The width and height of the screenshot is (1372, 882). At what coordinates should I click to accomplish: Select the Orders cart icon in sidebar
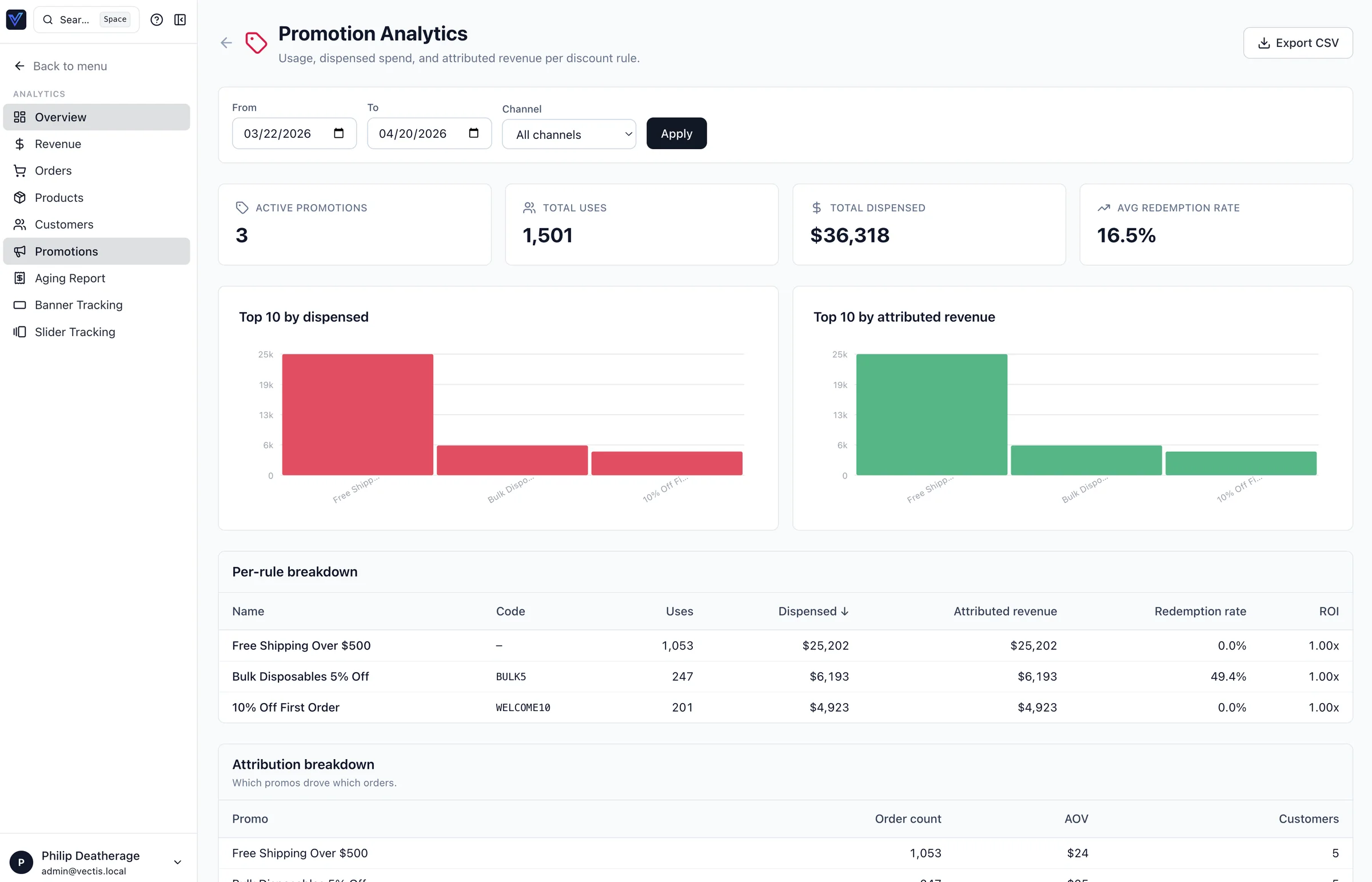pyautogui.click(x=19, y=170)
